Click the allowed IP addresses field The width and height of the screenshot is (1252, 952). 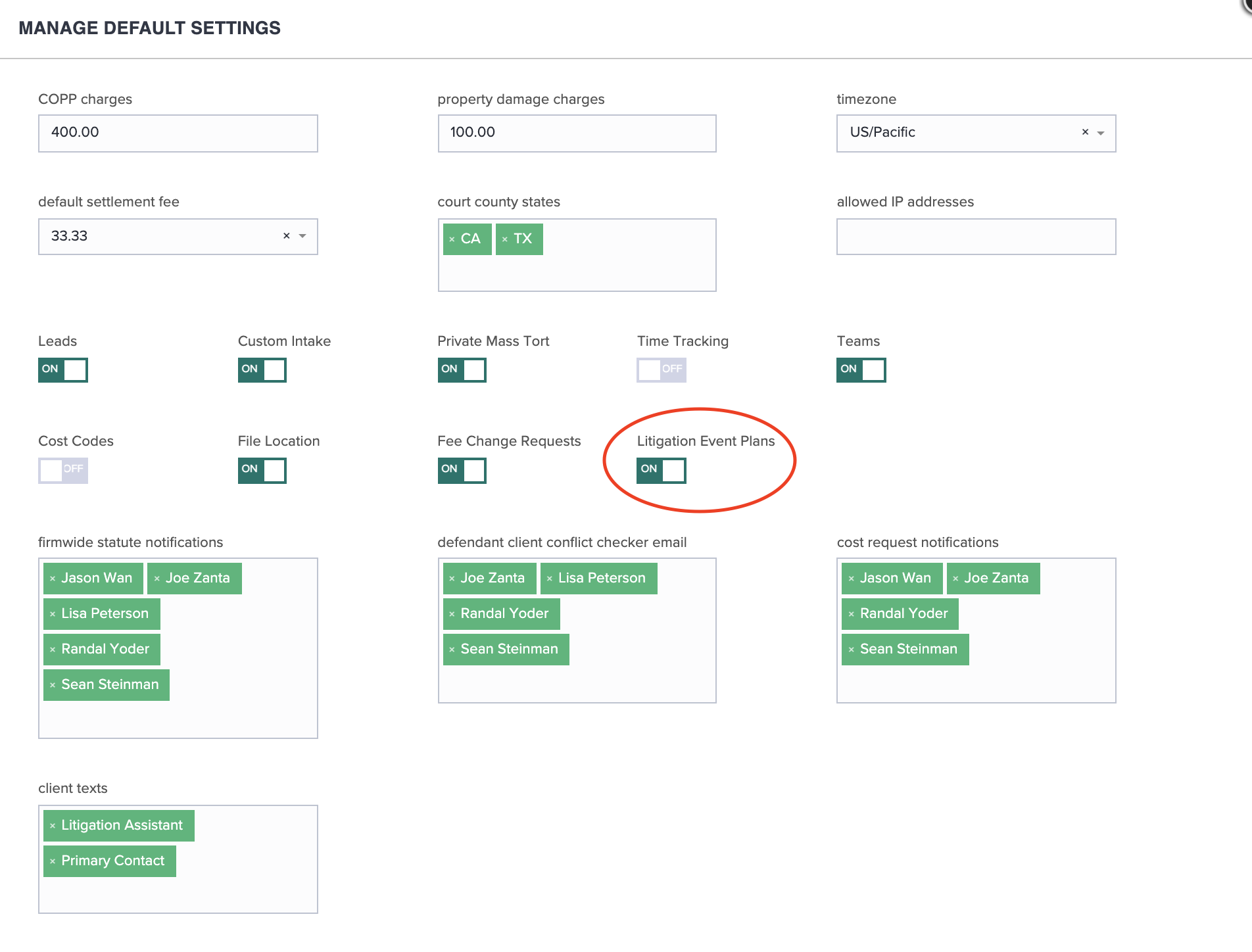pos(975,236)
